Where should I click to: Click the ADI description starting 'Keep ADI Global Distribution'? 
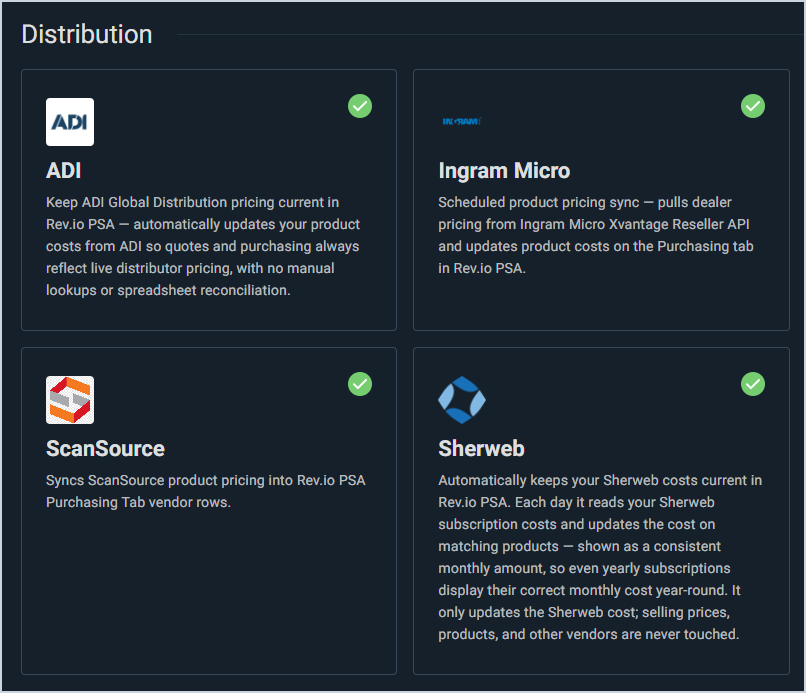(x=203, y=246)
